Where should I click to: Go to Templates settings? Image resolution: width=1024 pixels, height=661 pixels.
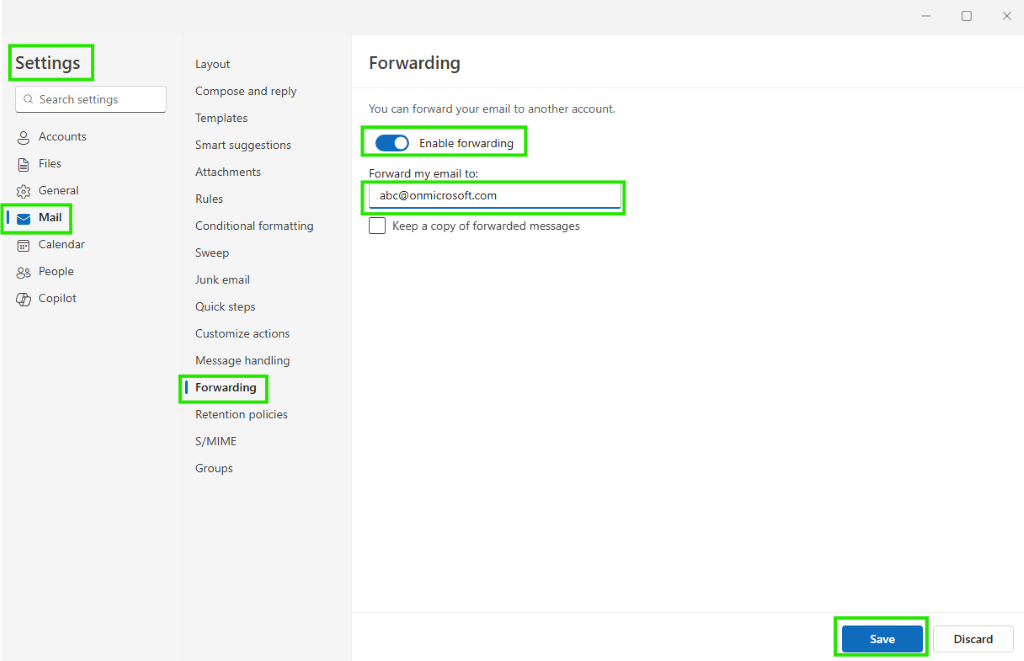click(x=221, y=118)
